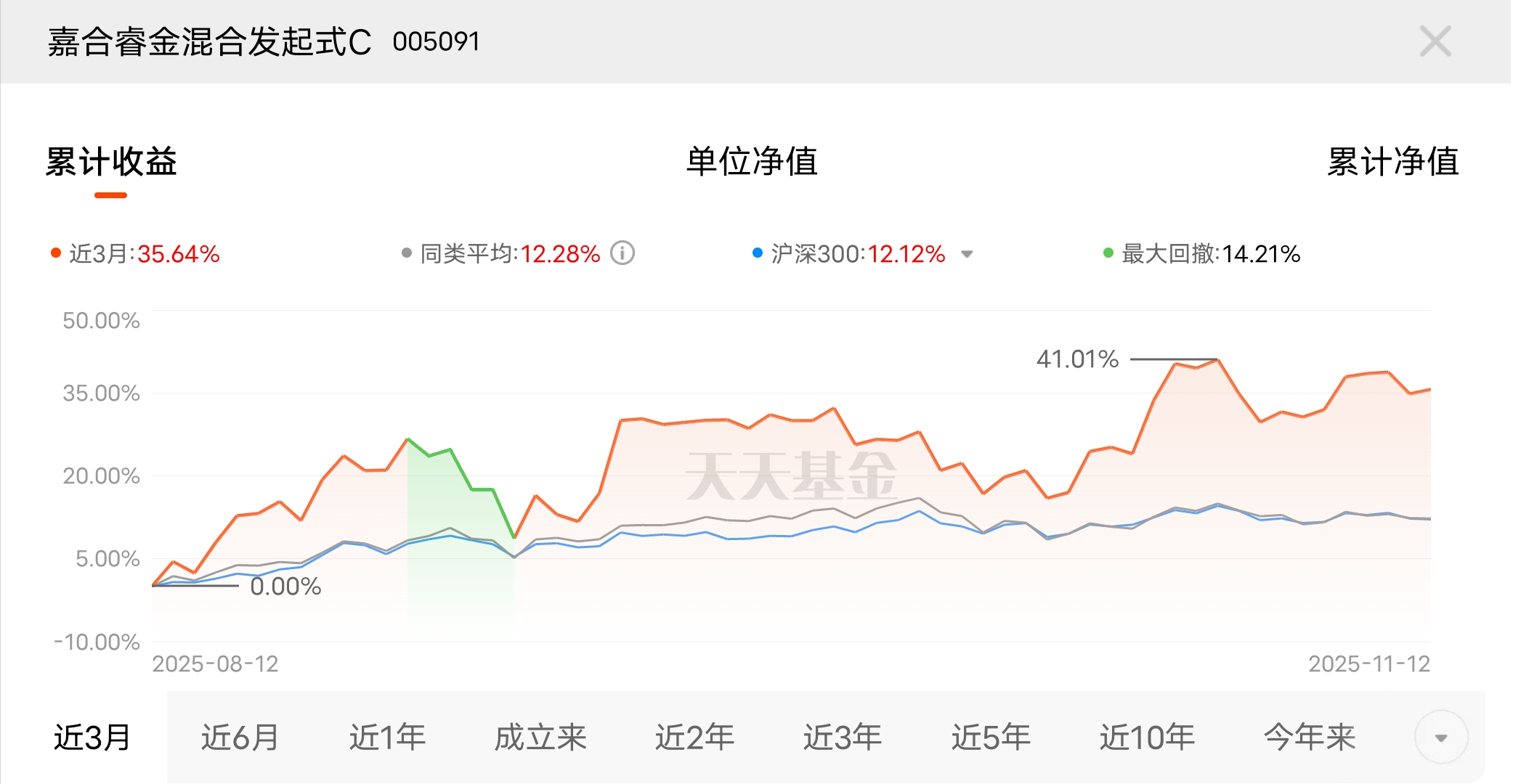Expand more time ranges with round arrow button
The image size is (1513, 784).
pyautogui.click(x=1441, y=738)
